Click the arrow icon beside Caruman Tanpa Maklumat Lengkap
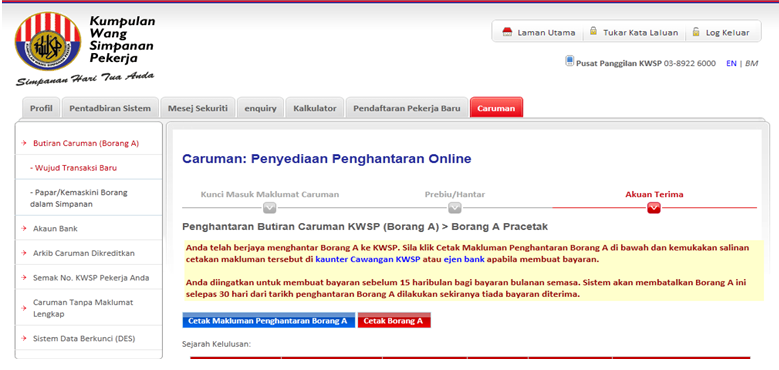This screenshot has width=779, height=370. tap(24, 308)
